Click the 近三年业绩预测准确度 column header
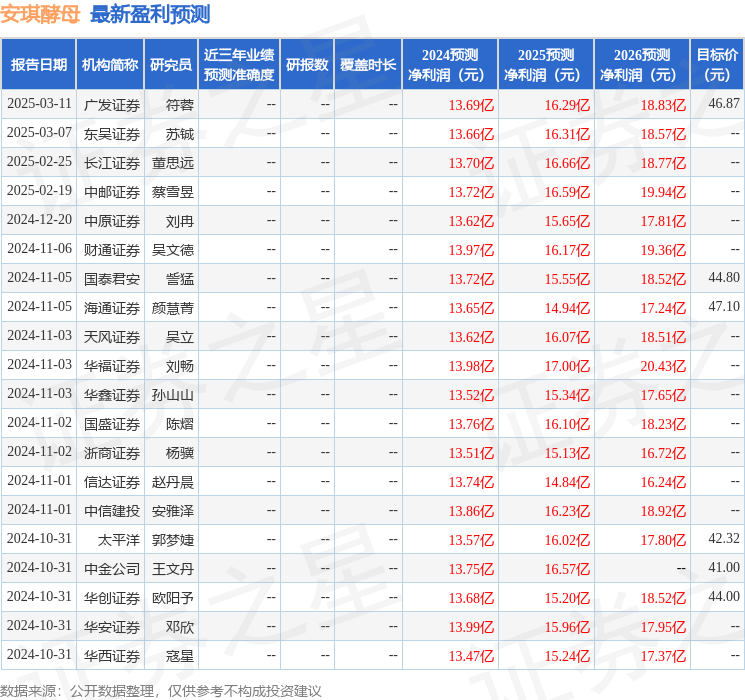The height and width of the screenshot is (700, 745). click(x=239, y=65)
